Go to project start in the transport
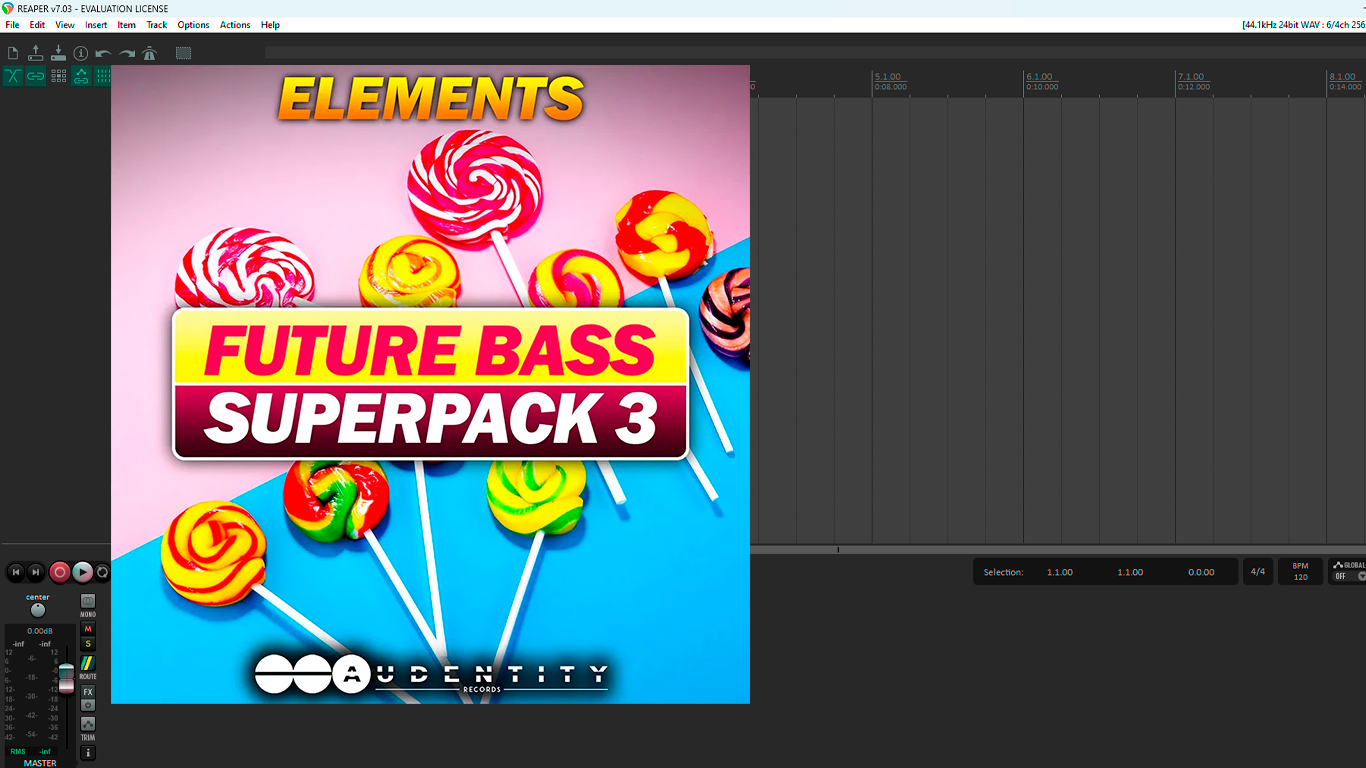This screenshot has width=1366, height=768. (x=16, y=572)
